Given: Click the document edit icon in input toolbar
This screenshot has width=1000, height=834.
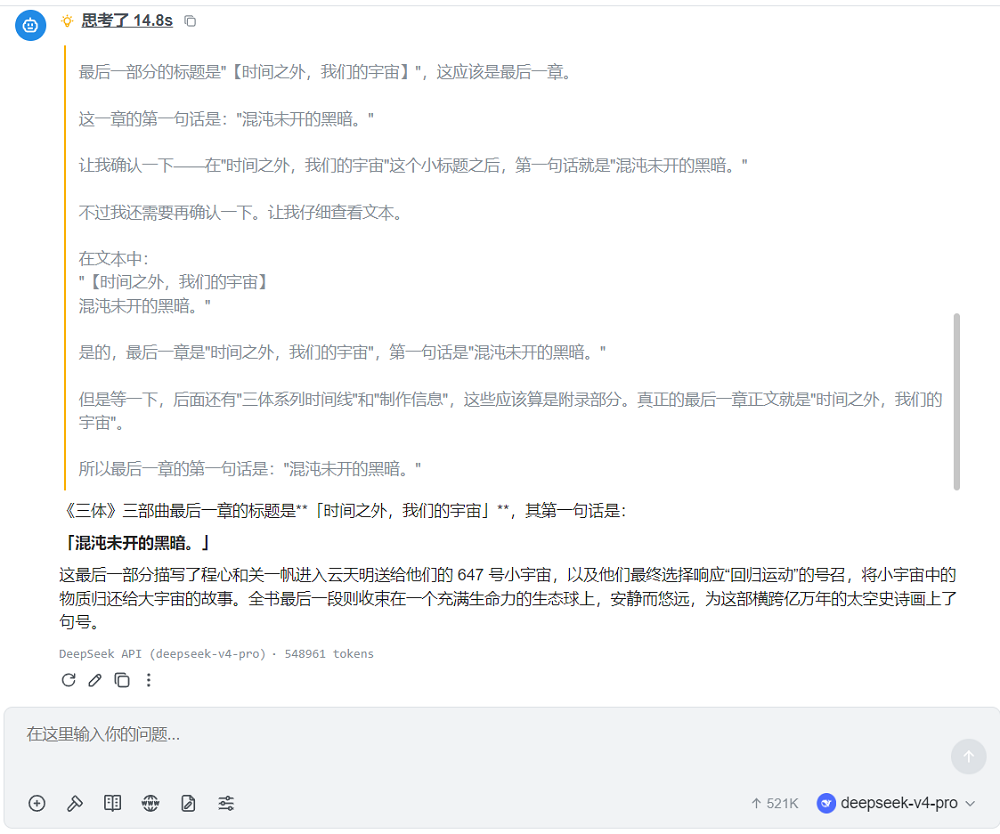Looking at the screenshot, I should 188,803.
